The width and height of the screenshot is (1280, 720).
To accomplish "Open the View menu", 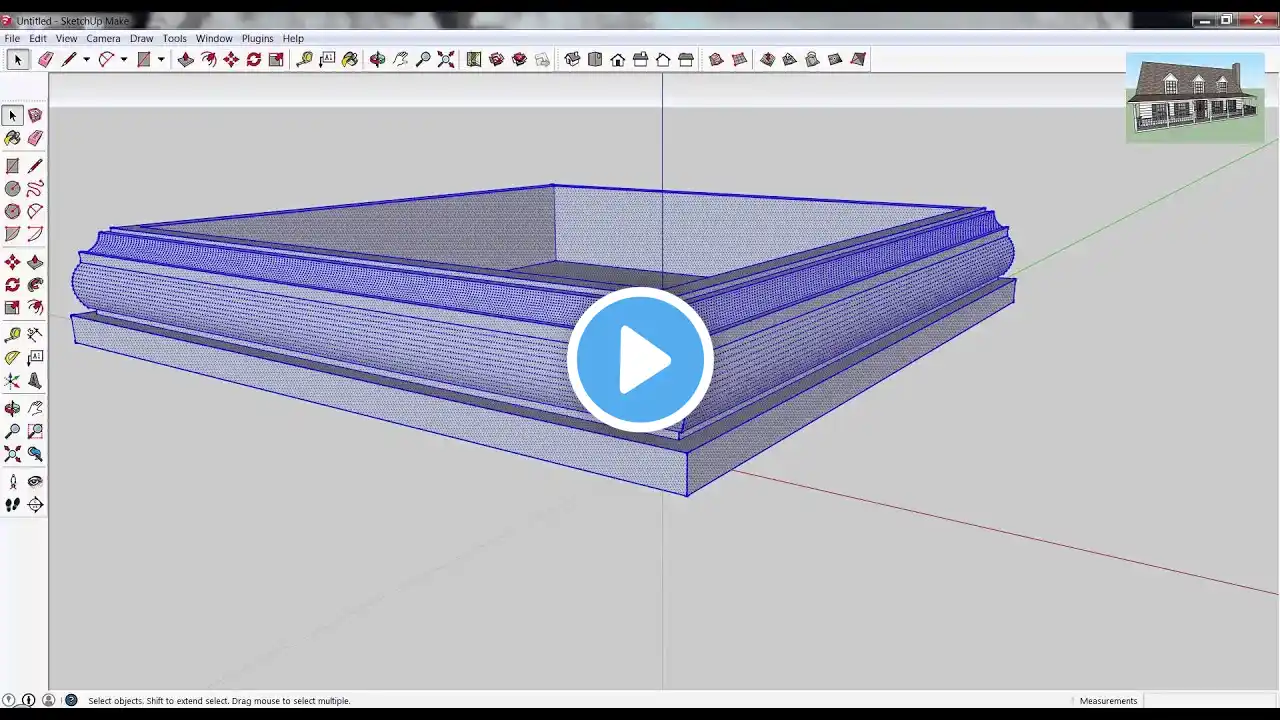I will (x=66, y=38).
